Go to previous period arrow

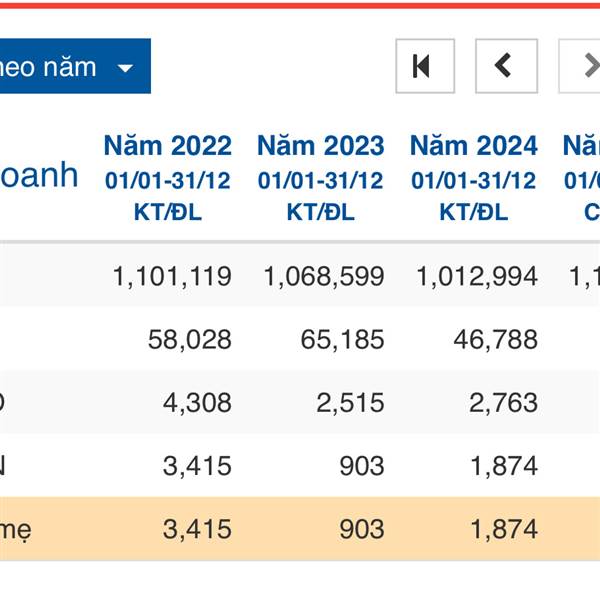click(x=506, y=66)
